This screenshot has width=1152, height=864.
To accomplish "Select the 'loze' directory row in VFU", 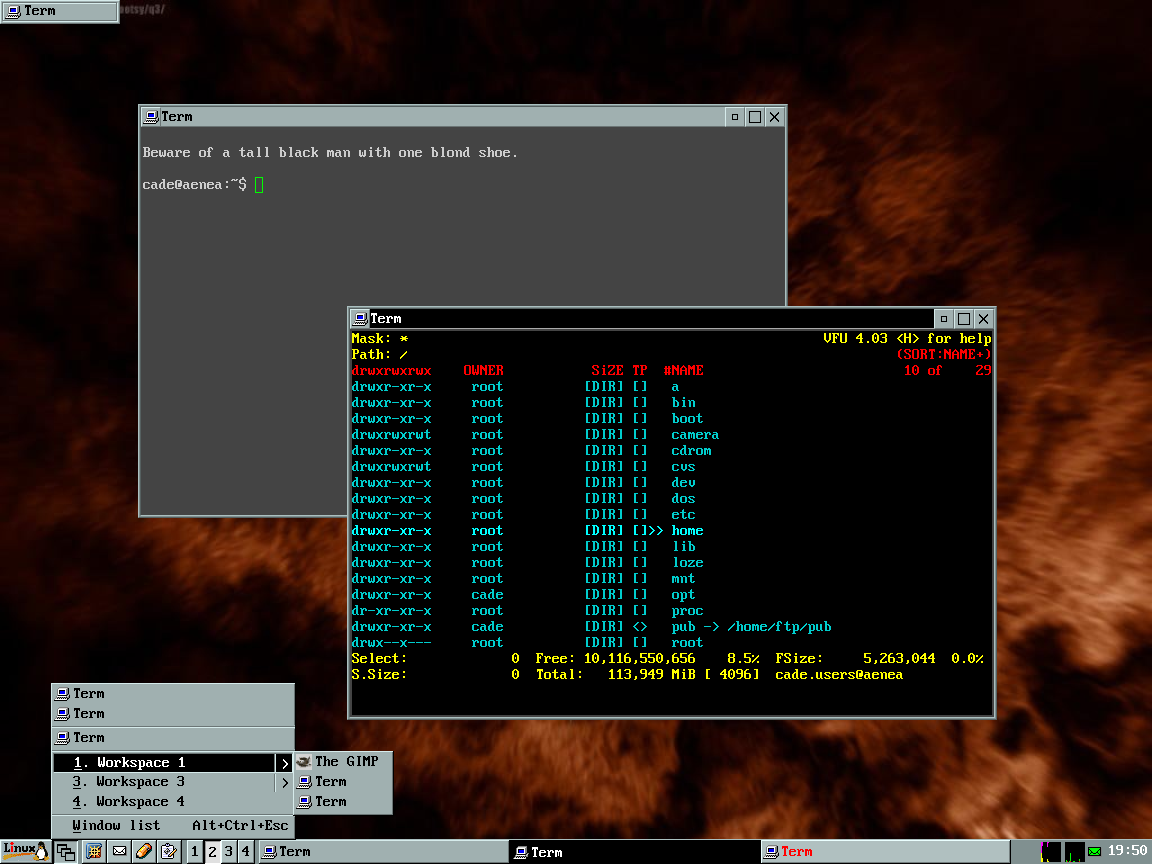I will 672,563.
